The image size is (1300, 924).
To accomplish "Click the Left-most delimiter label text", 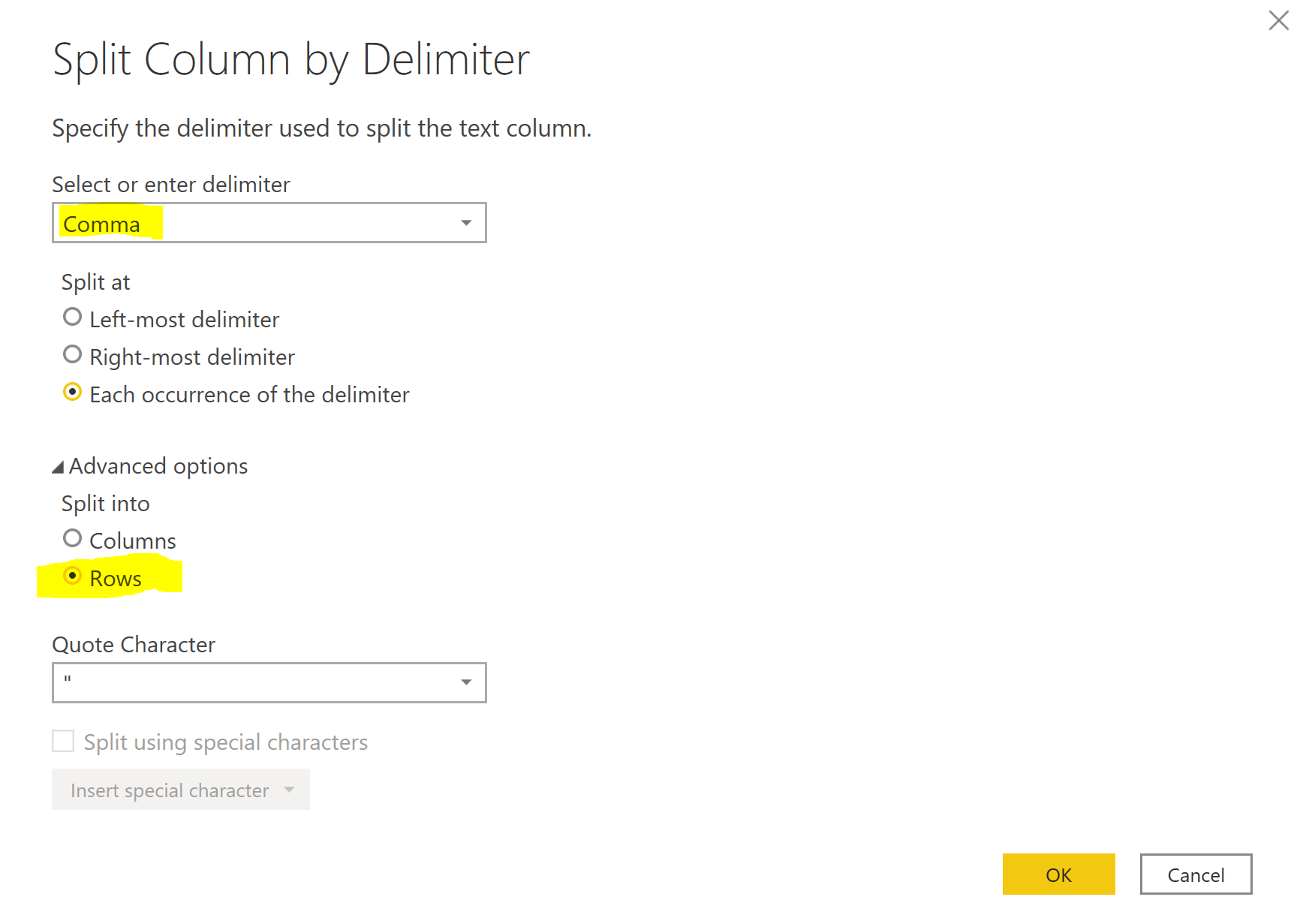I will [x=184, y=320].
